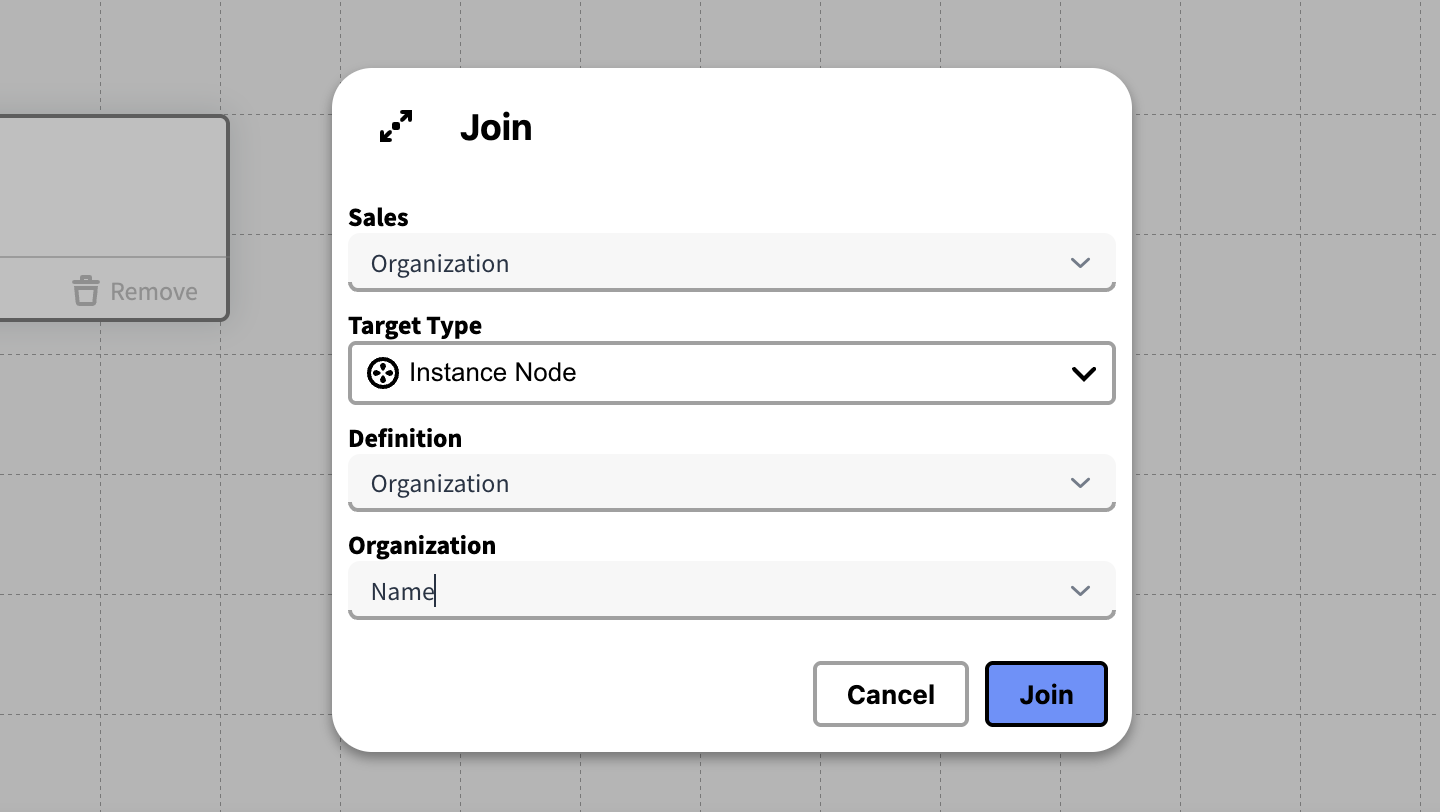Click the bold Organization field label
1440x812 pixels.
(422, 545)
